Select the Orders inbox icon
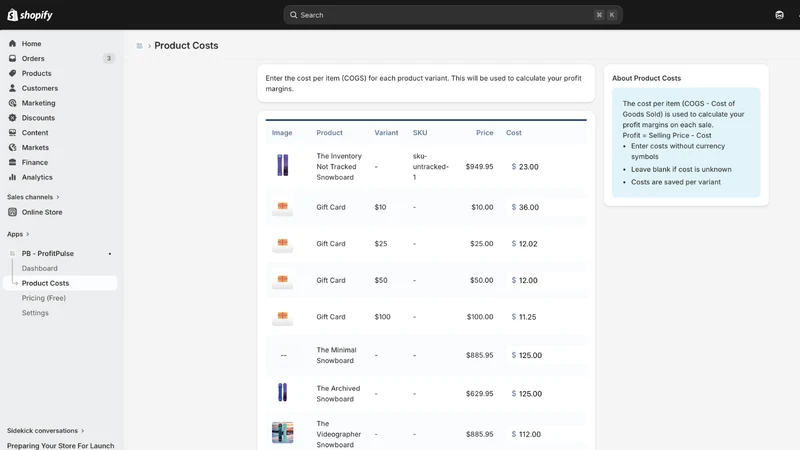Image resolution: width=800 pixels, height=450 pixels. 12,58
